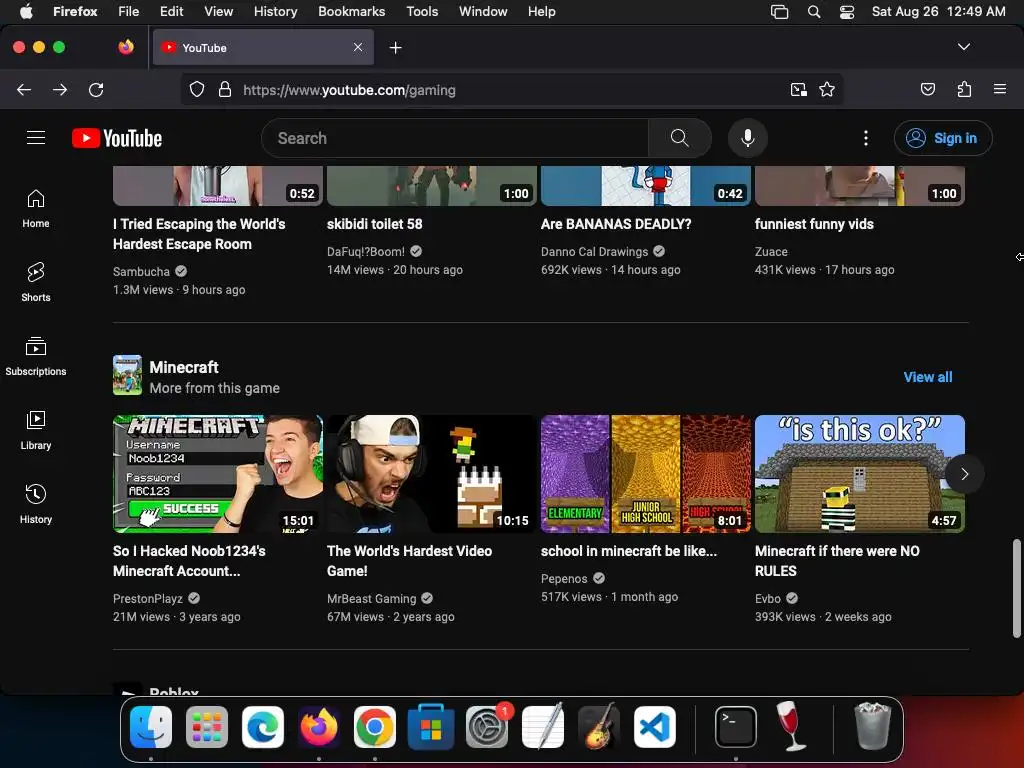The height and width of the screenshot is (768, 1024).
Task: Open a new tab with plus
Action: [x=395, y=48]
